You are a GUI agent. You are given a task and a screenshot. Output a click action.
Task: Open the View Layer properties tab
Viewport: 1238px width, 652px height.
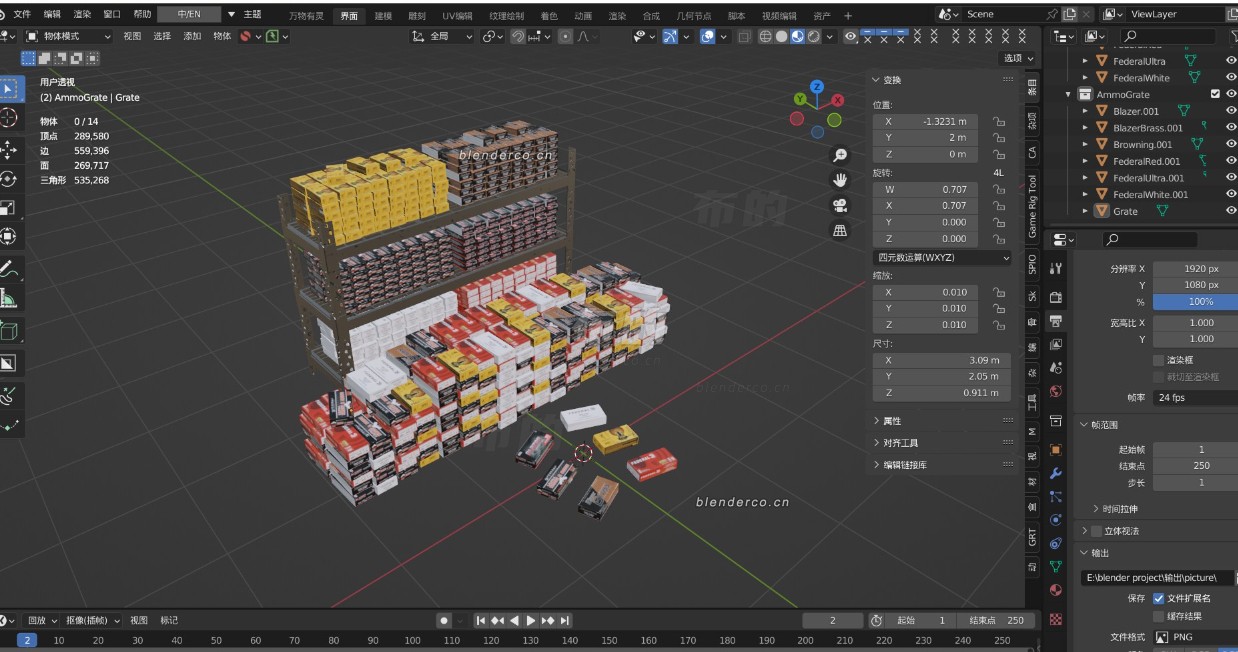point(1056,345)
